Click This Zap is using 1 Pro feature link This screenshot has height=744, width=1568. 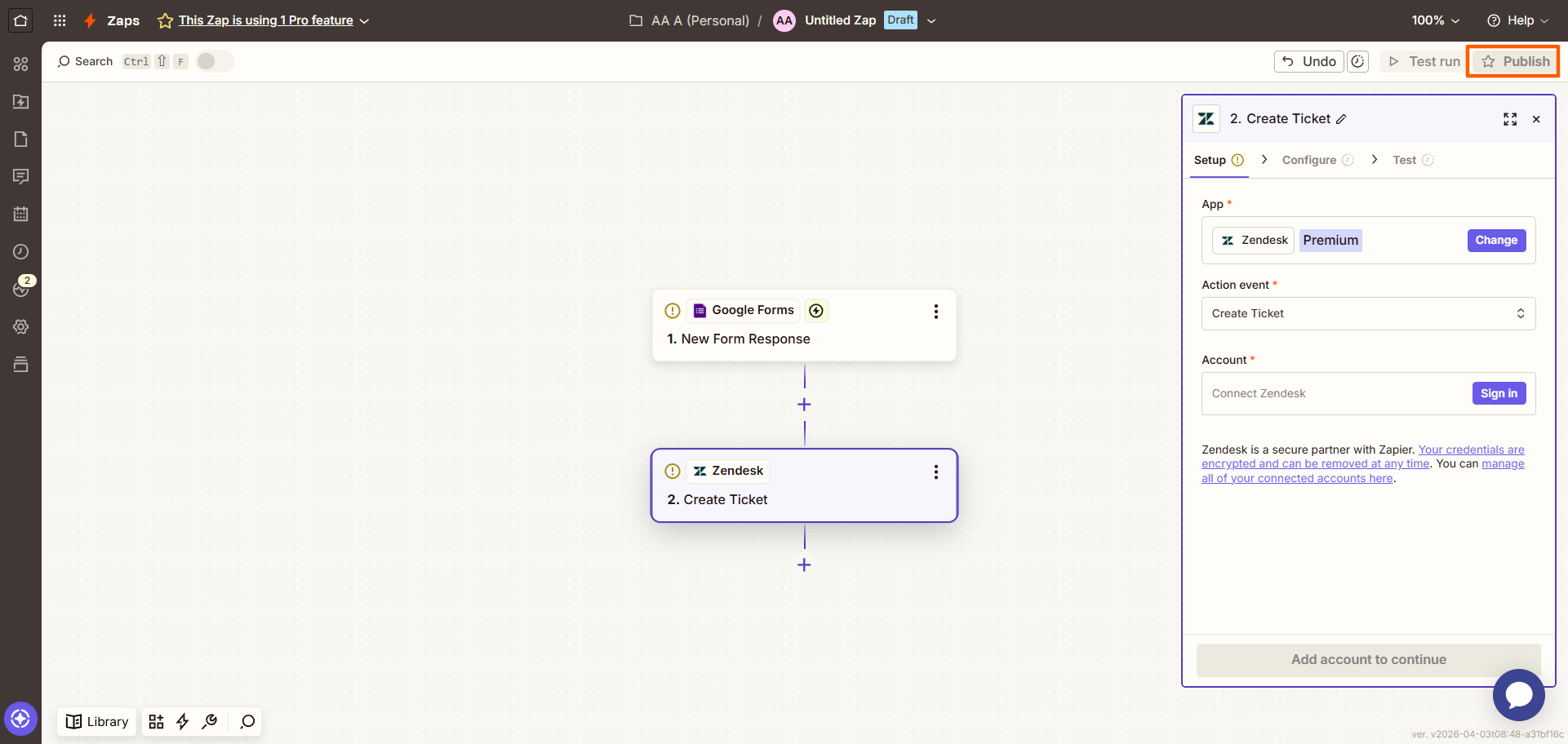(266, 20)
